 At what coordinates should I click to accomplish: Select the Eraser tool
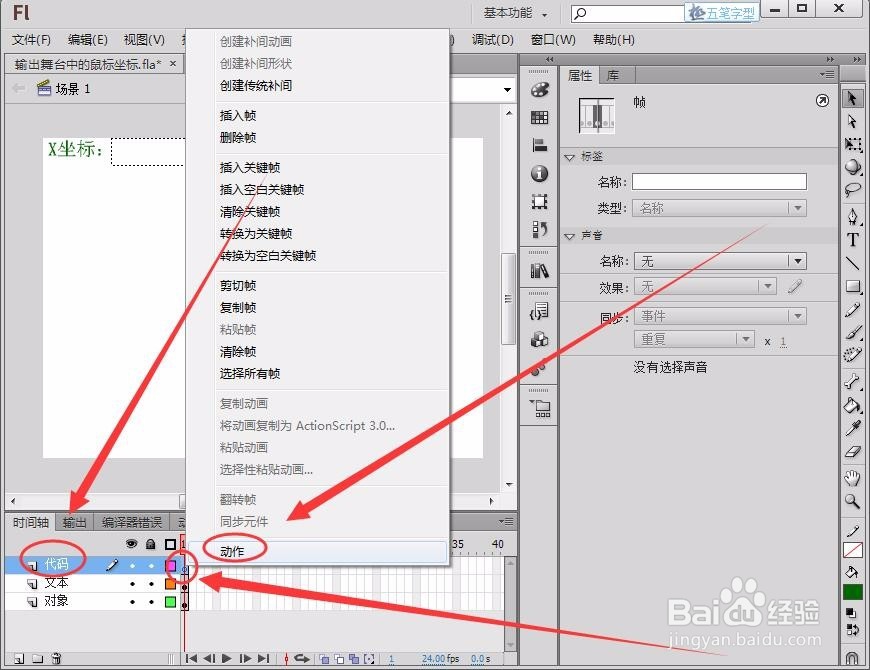(852, 451)
